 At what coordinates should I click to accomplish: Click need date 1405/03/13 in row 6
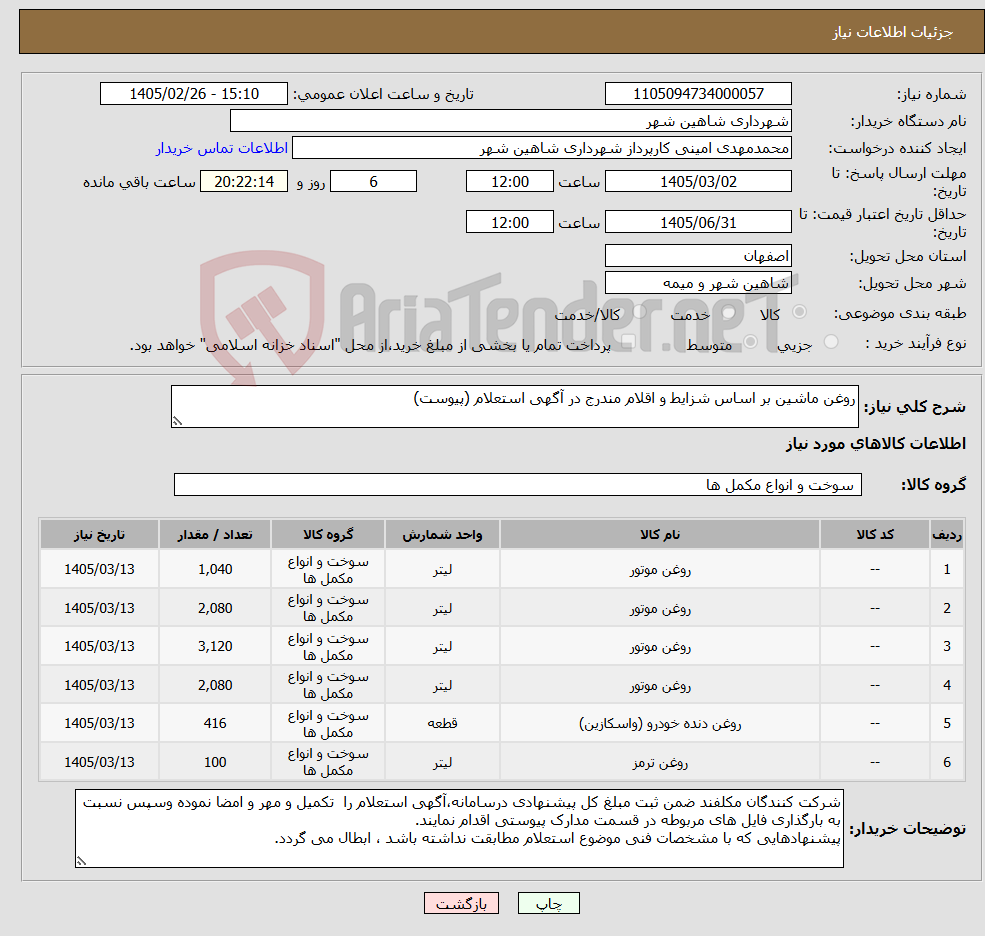[99, 762]
